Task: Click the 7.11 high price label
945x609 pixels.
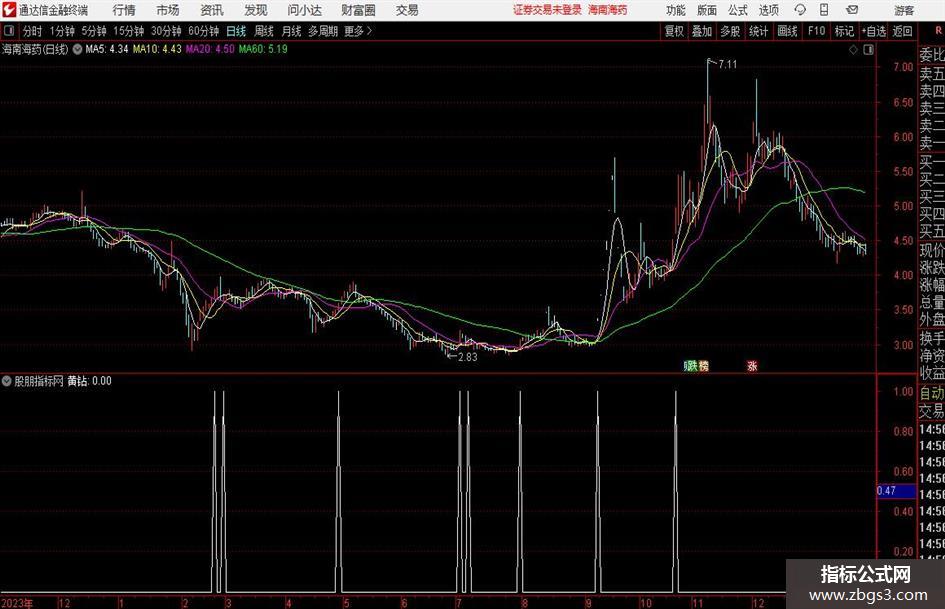Action: click(x=727, y=65)
